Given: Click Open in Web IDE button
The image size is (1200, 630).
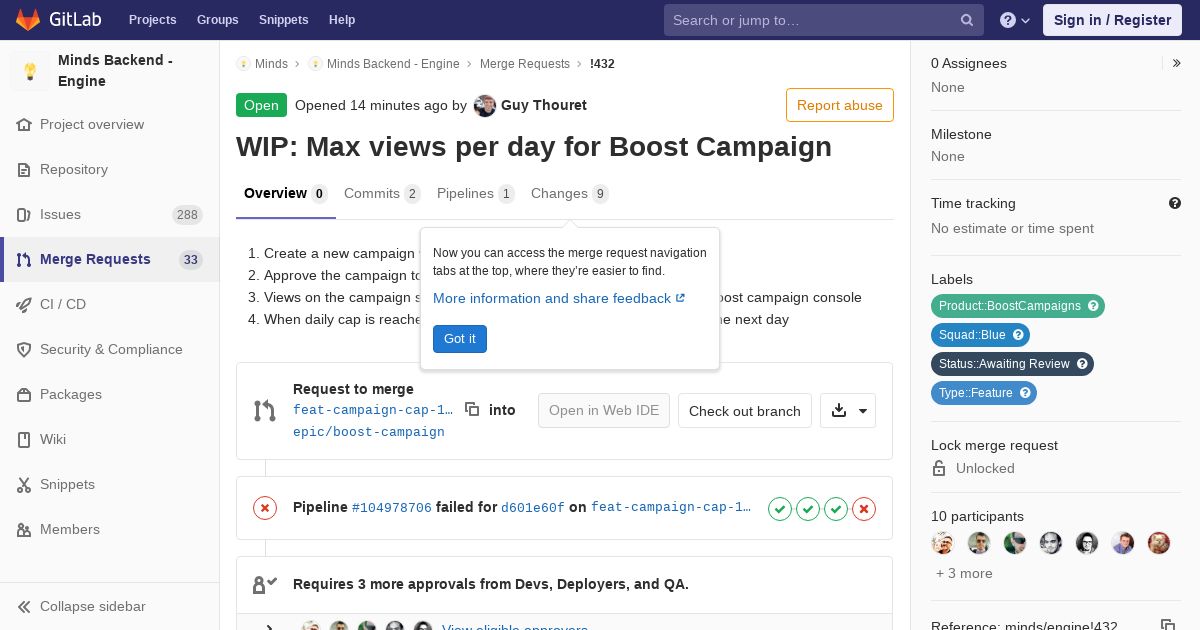Looking at the screenshot, I should [604, 411].
